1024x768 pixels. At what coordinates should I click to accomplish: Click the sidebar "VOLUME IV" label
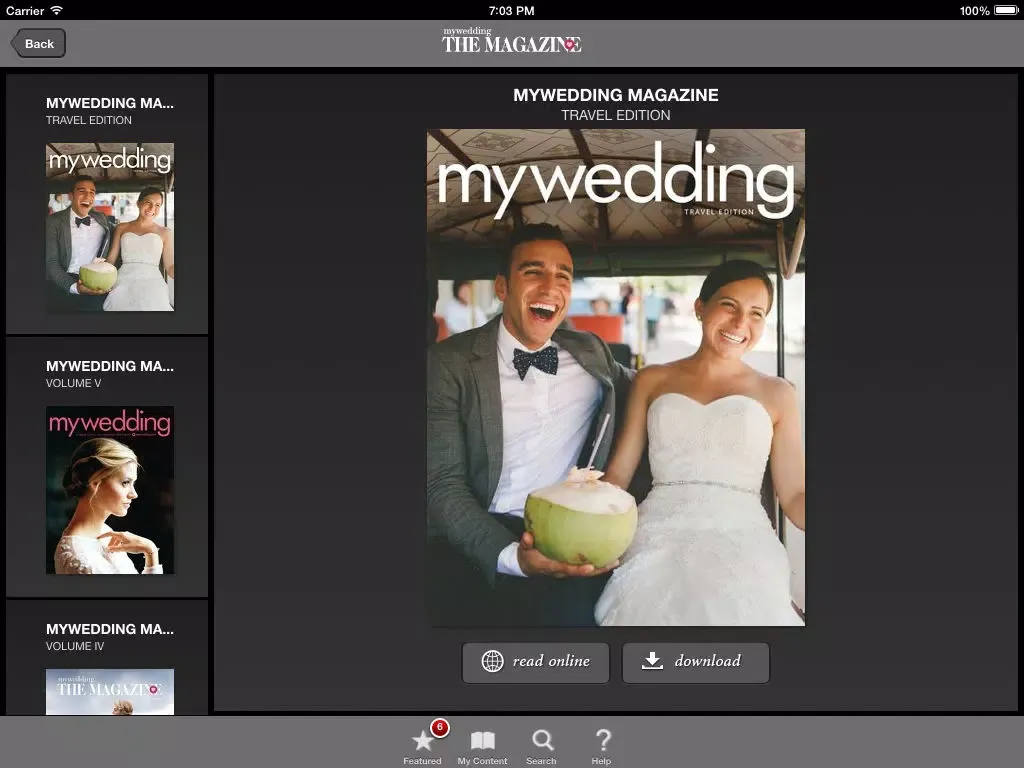point(74,646)
